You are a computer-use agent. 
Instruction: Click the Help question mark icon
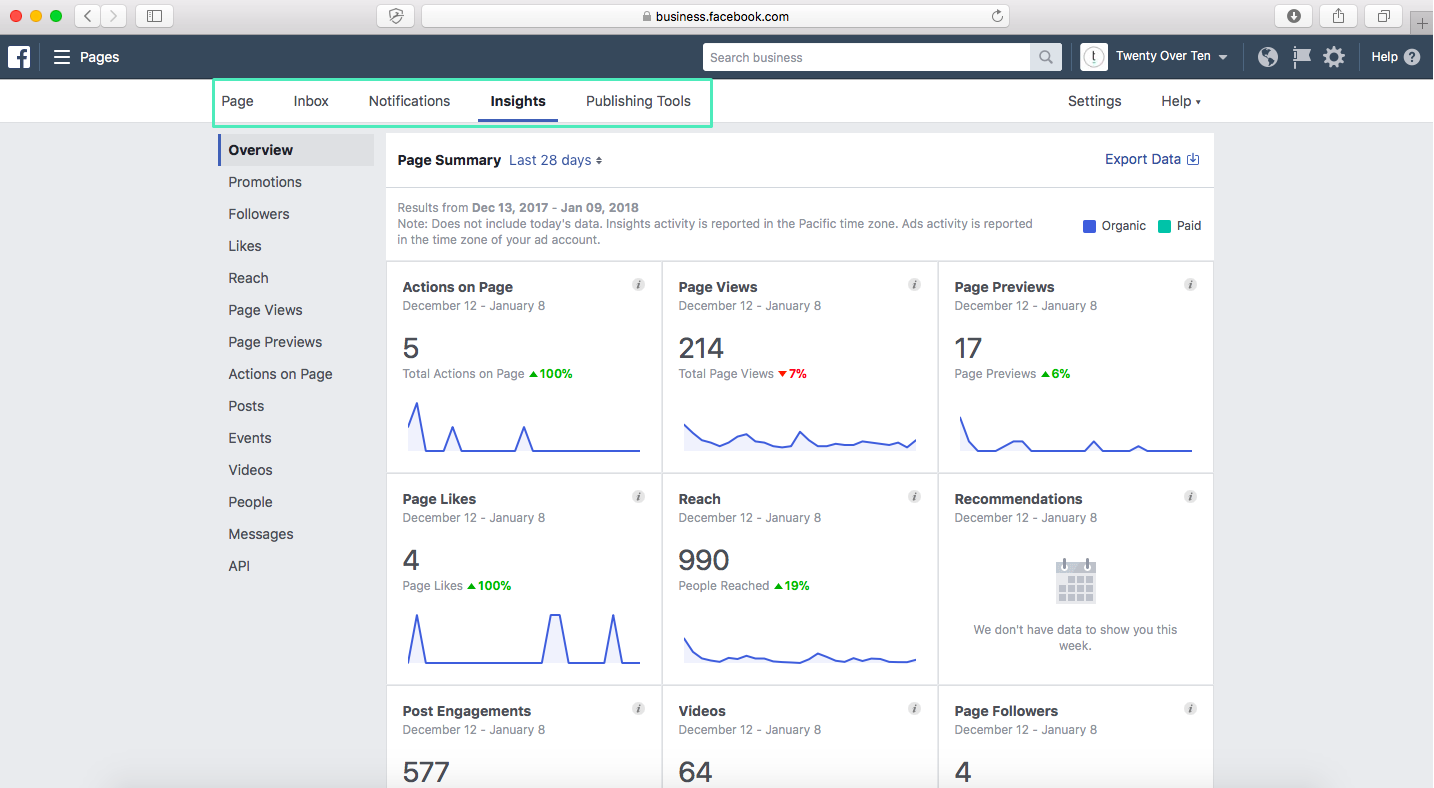(x=1410, y=57)
